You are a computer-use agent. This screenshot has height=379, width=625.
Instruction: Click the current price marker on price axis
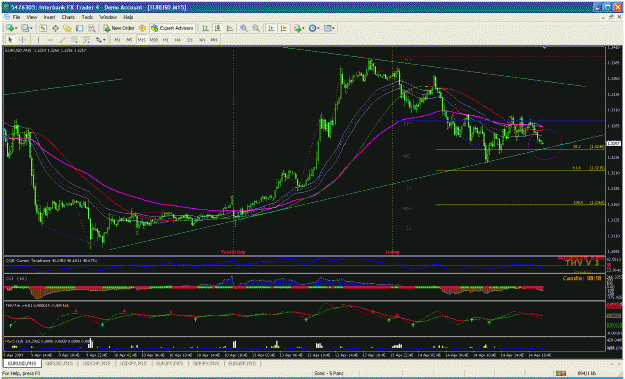pyautogui.click(x=613, y=143)
